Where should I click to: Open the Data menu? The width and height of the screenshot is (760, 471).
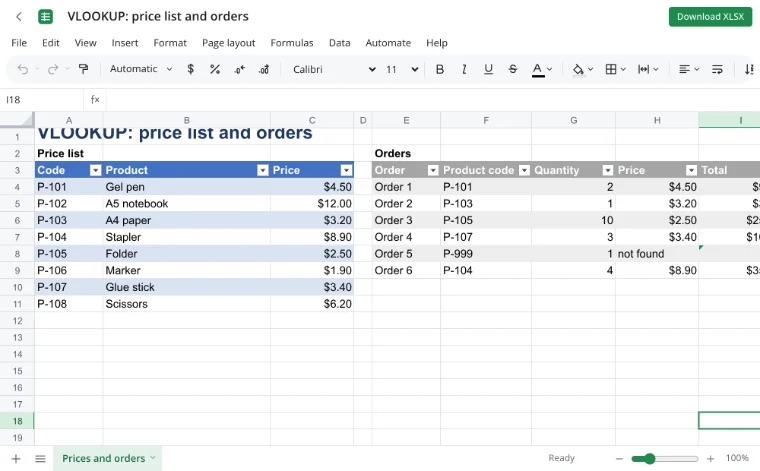[339, 43]
